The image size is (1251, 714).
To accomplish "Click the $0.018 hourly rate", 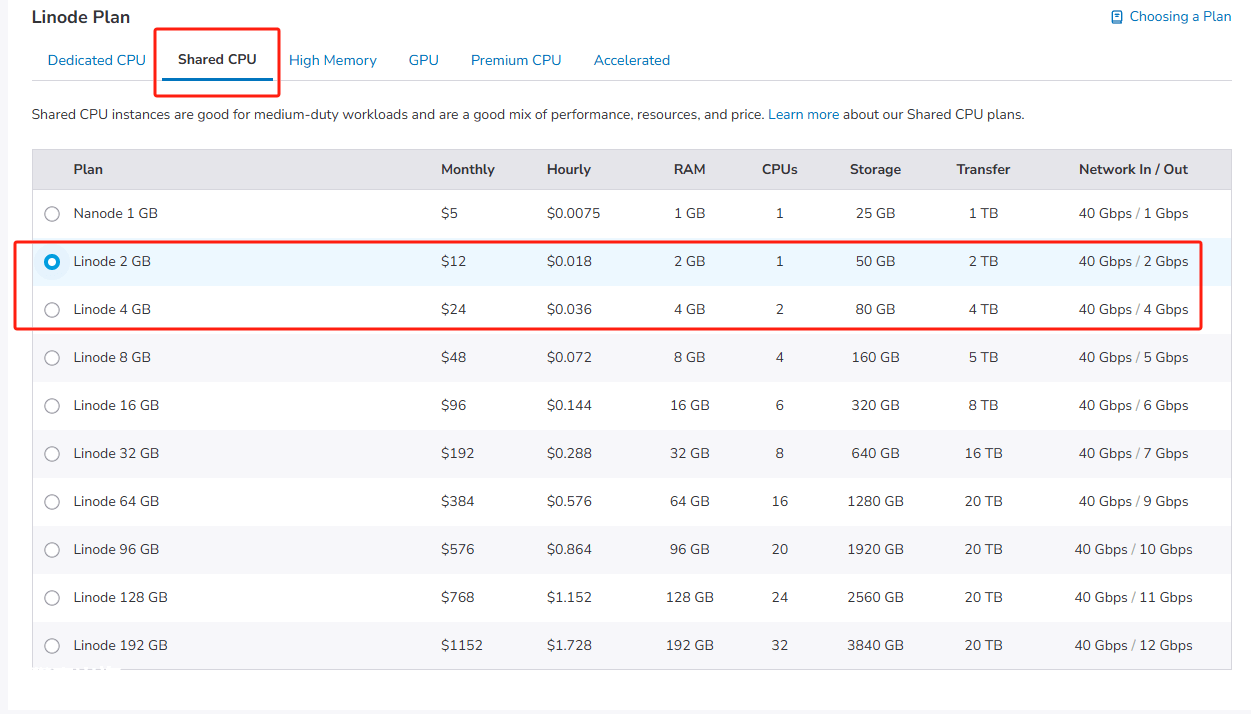I will coord(570,261).
